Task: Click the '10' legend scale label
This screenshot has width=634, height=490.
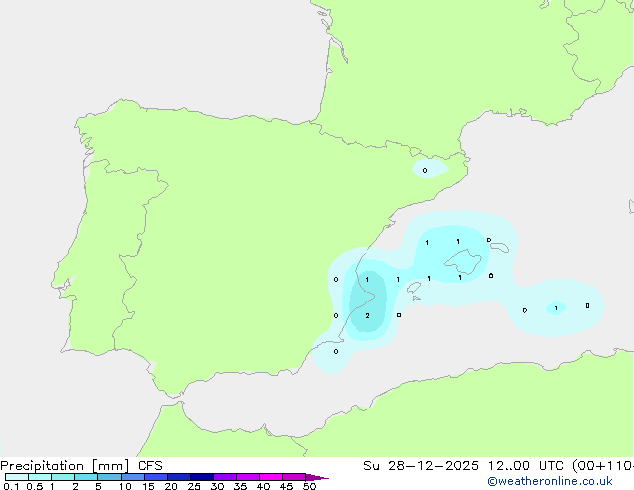Action: [x=125, y=486]
